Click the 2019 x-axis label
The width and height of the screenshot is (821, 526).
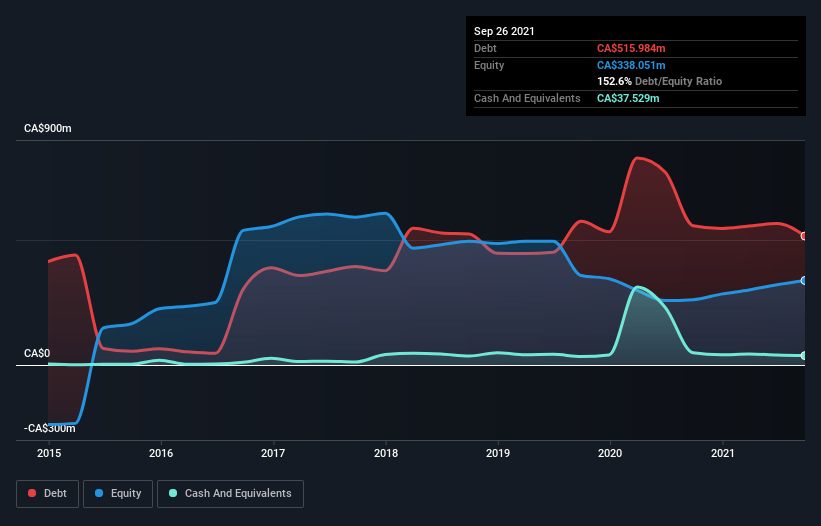click(x=498, y=453)
